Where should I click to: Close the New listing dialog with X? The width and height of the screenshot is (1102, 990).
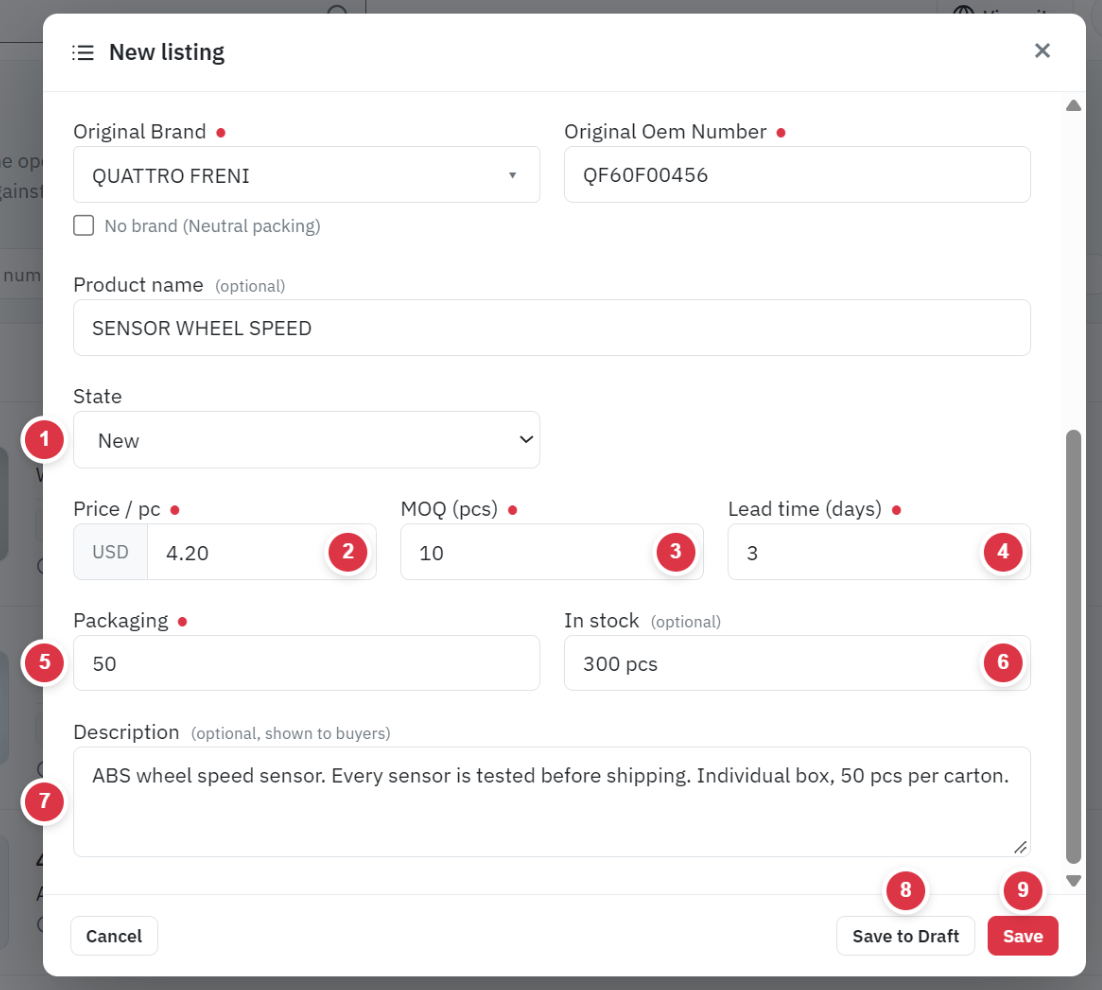tap(1042, 51)
